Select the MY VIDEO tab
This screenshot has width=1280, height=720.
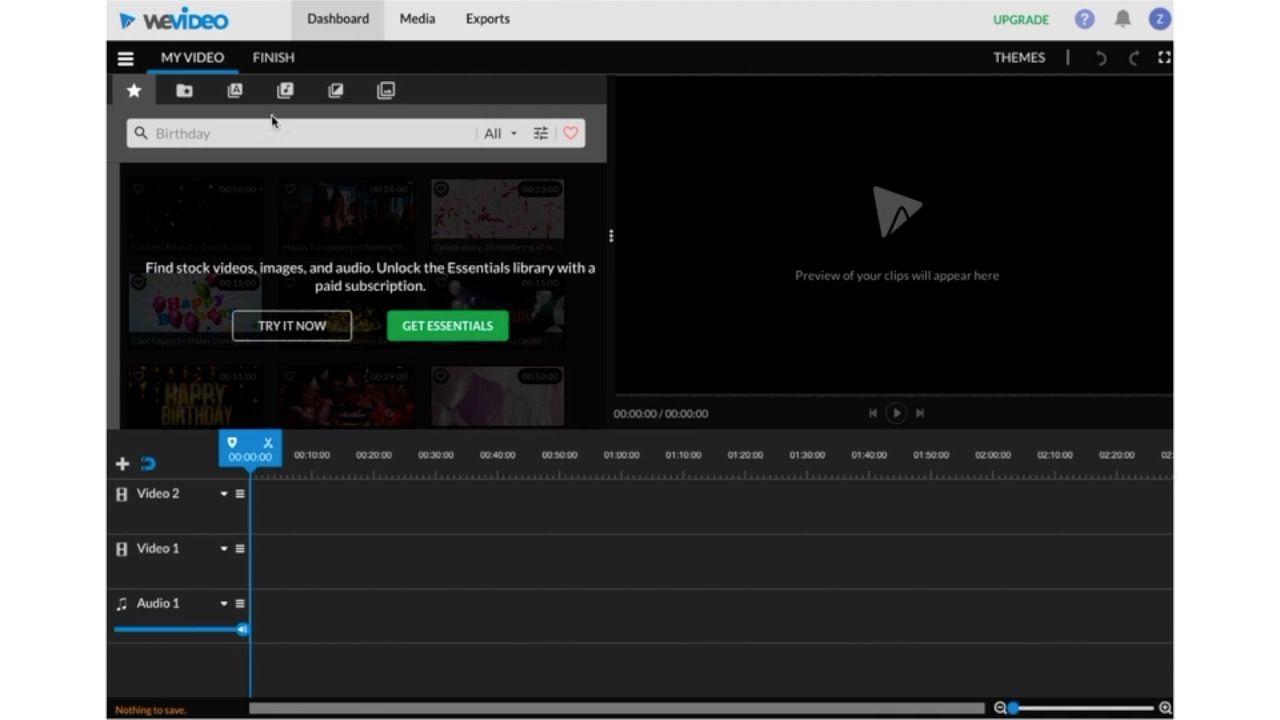coord(192,58)
